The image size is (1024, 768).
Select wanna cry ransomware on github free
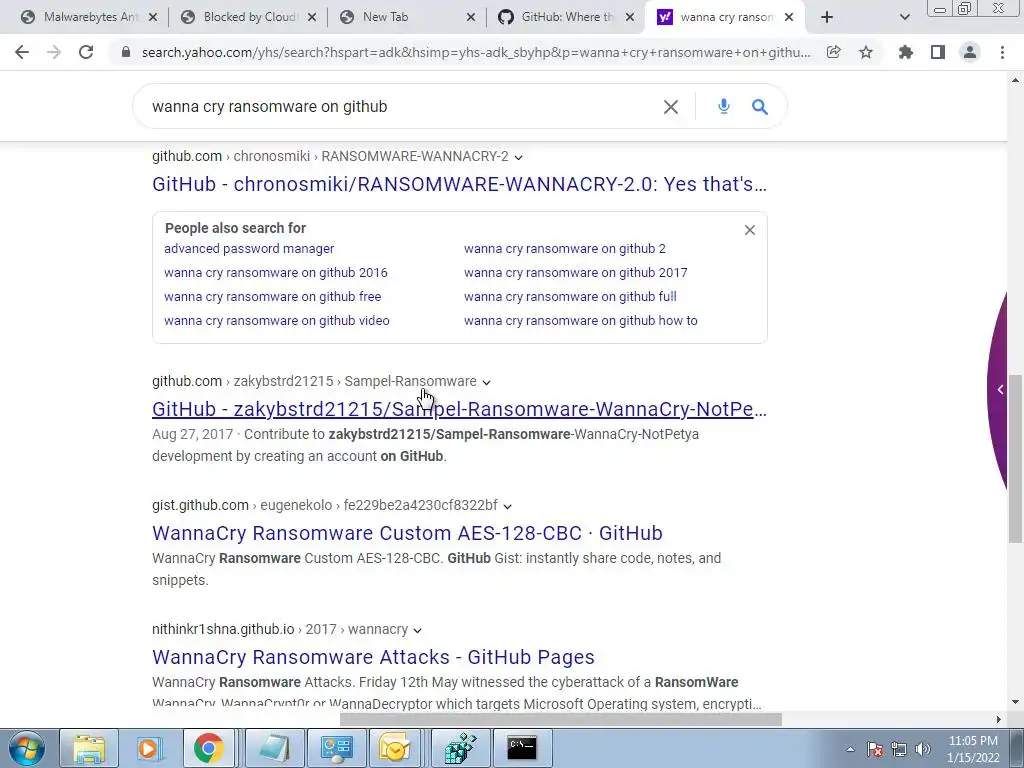[x=272, y=296]
